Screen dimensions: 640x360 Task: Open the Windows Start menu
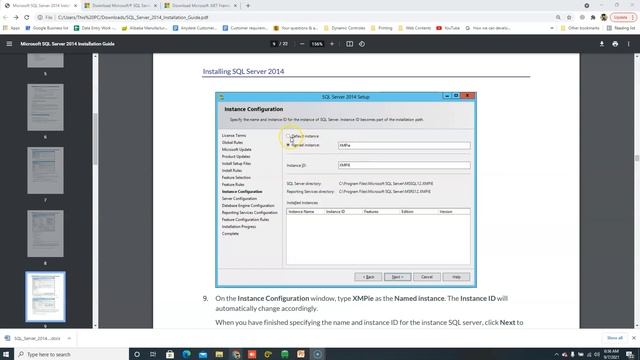[6, 354]
